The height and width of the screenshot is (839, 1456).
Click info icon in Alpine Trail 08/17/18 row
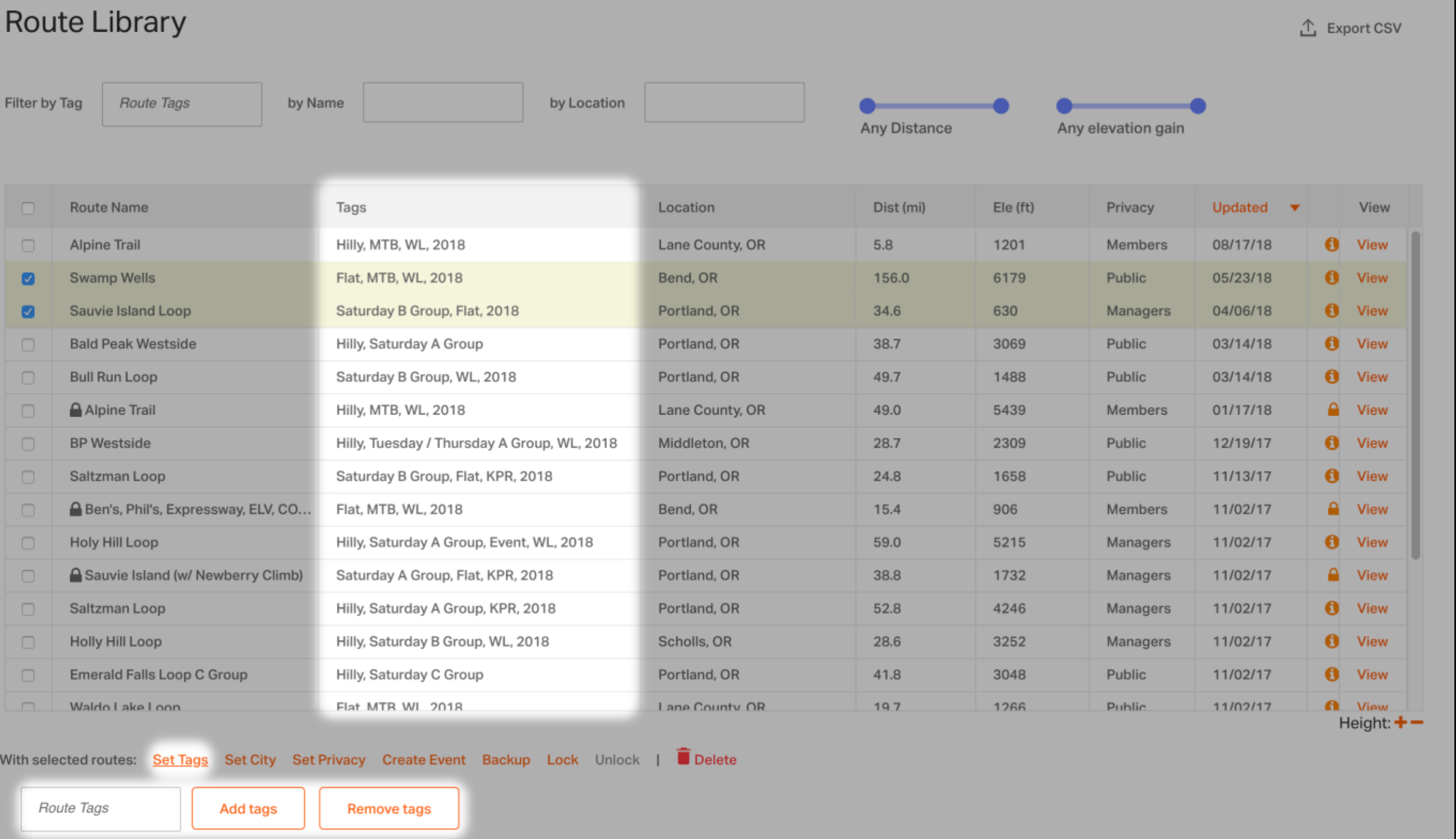[1331, 244]
